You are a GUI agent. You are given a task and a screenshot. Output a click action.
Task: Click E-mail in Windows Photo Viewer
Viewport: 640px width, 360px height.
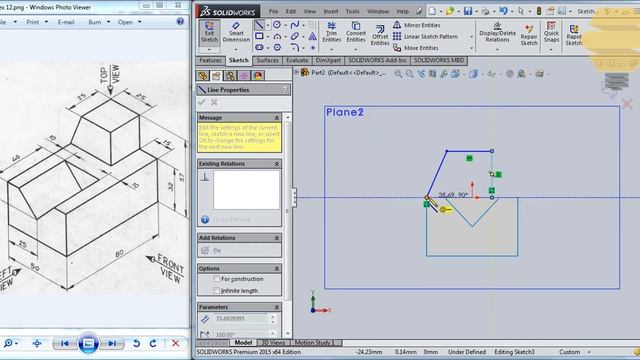(x=66, y=22)
